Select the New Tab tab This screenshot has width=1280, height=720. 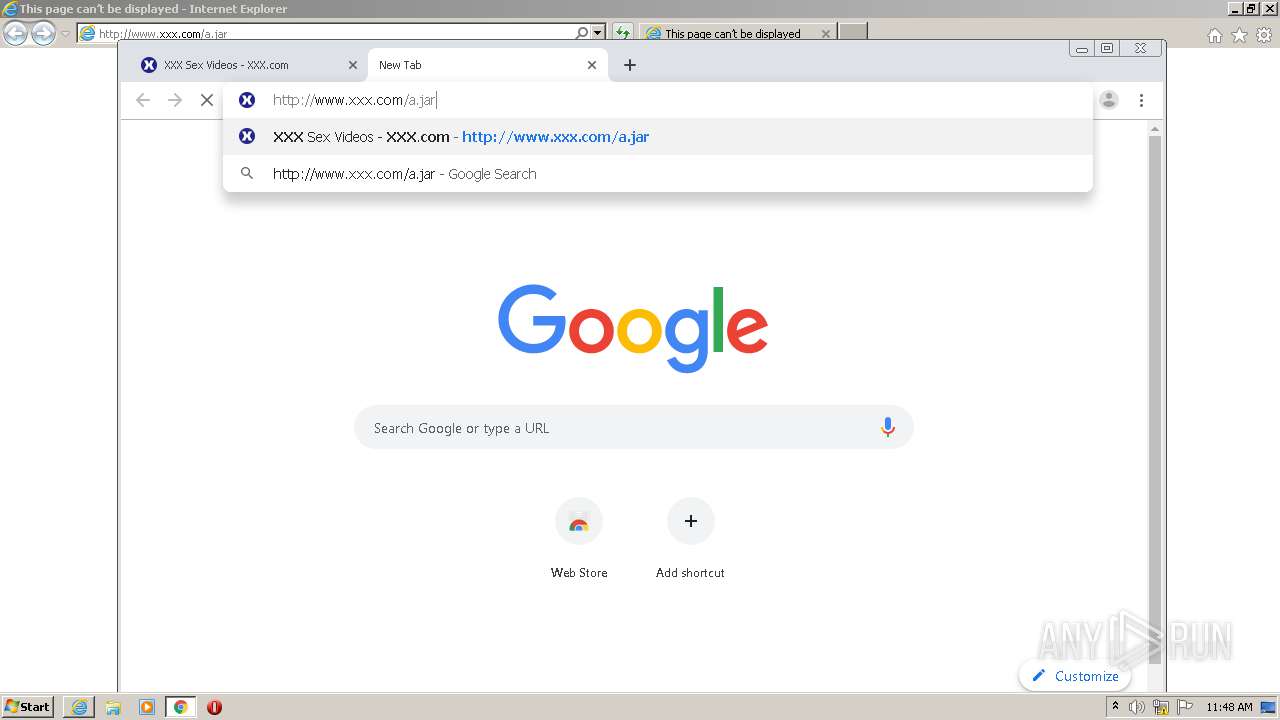click(488, 65)
